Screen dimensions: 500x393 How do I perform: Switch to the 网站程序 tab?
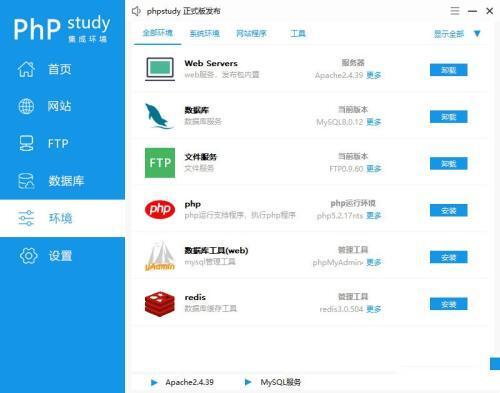tap(251, 33)
